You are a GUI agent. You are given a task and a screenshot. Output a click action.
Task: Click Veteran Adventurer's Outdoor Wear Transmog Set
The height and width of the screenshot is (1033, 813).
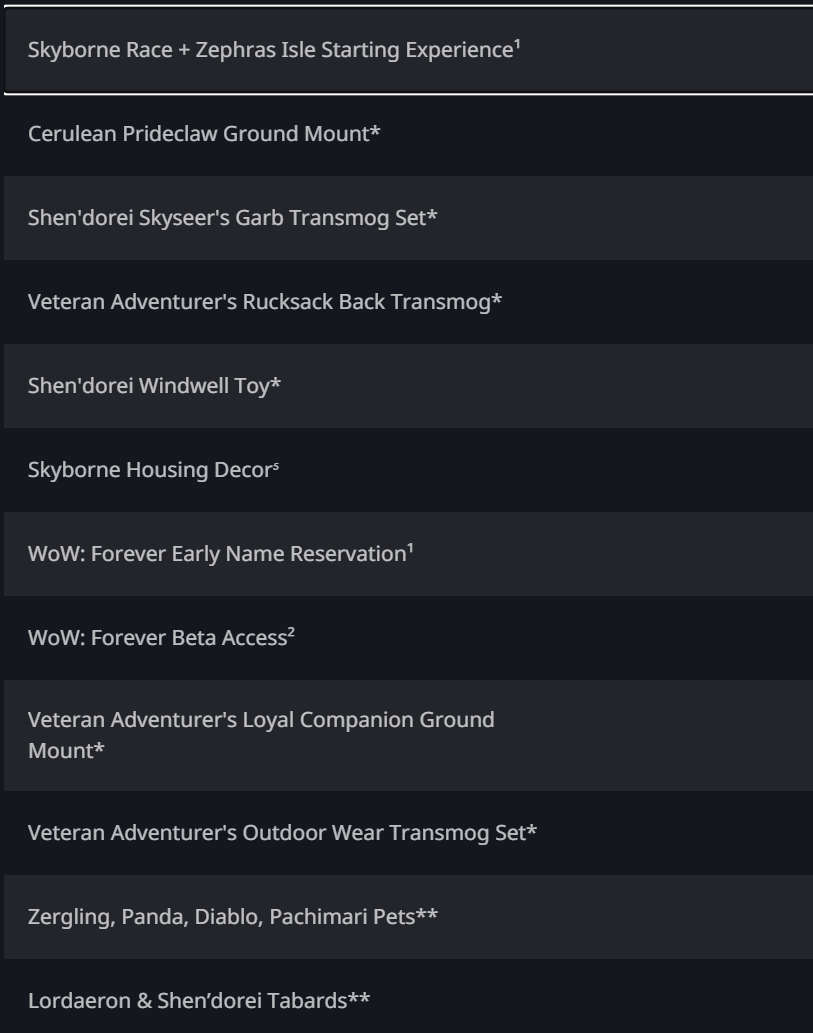[x=408, y=833]
